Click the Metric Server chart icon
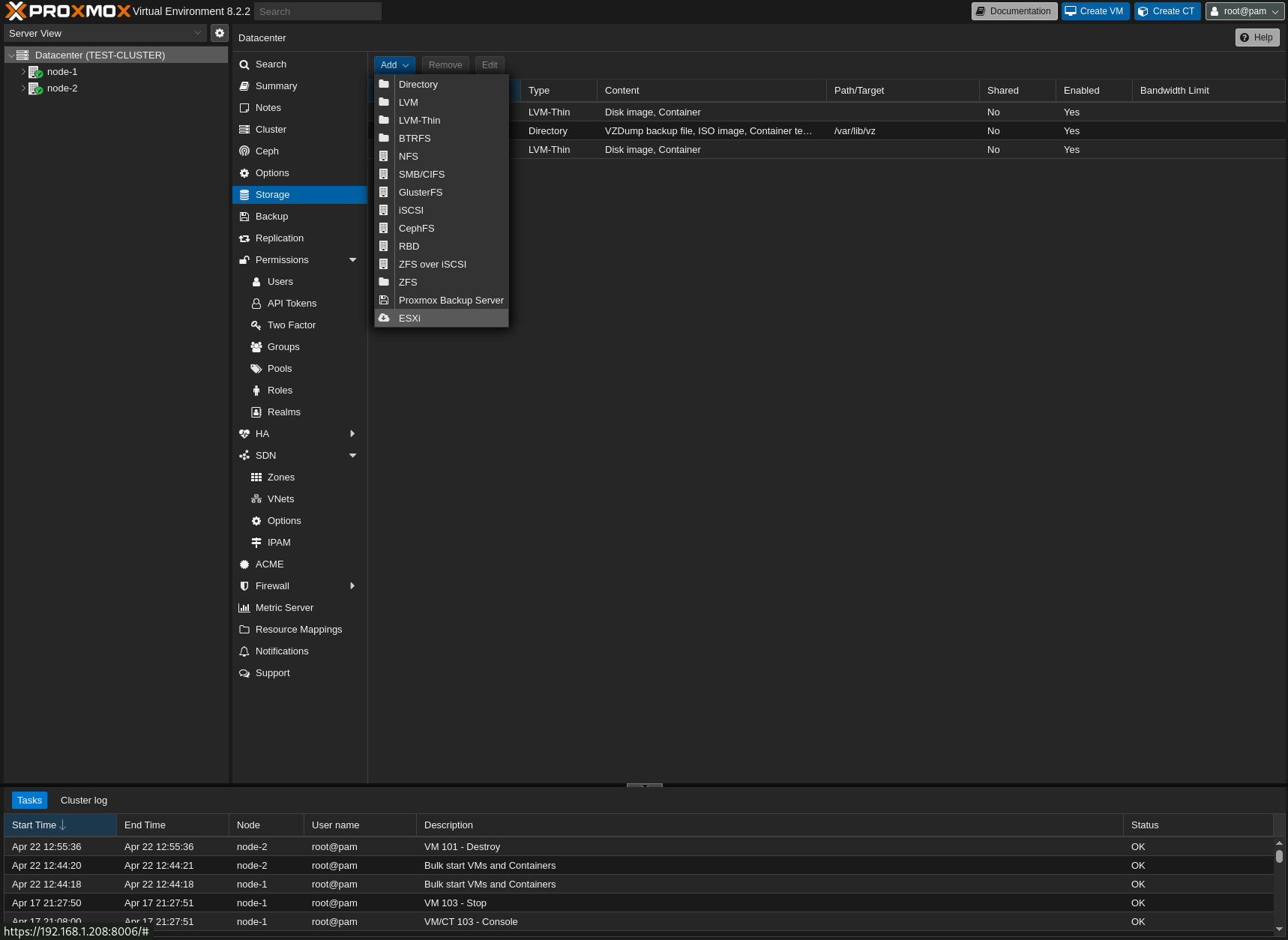This screenshot has height=940, width=1288. (x=244, y=608)
